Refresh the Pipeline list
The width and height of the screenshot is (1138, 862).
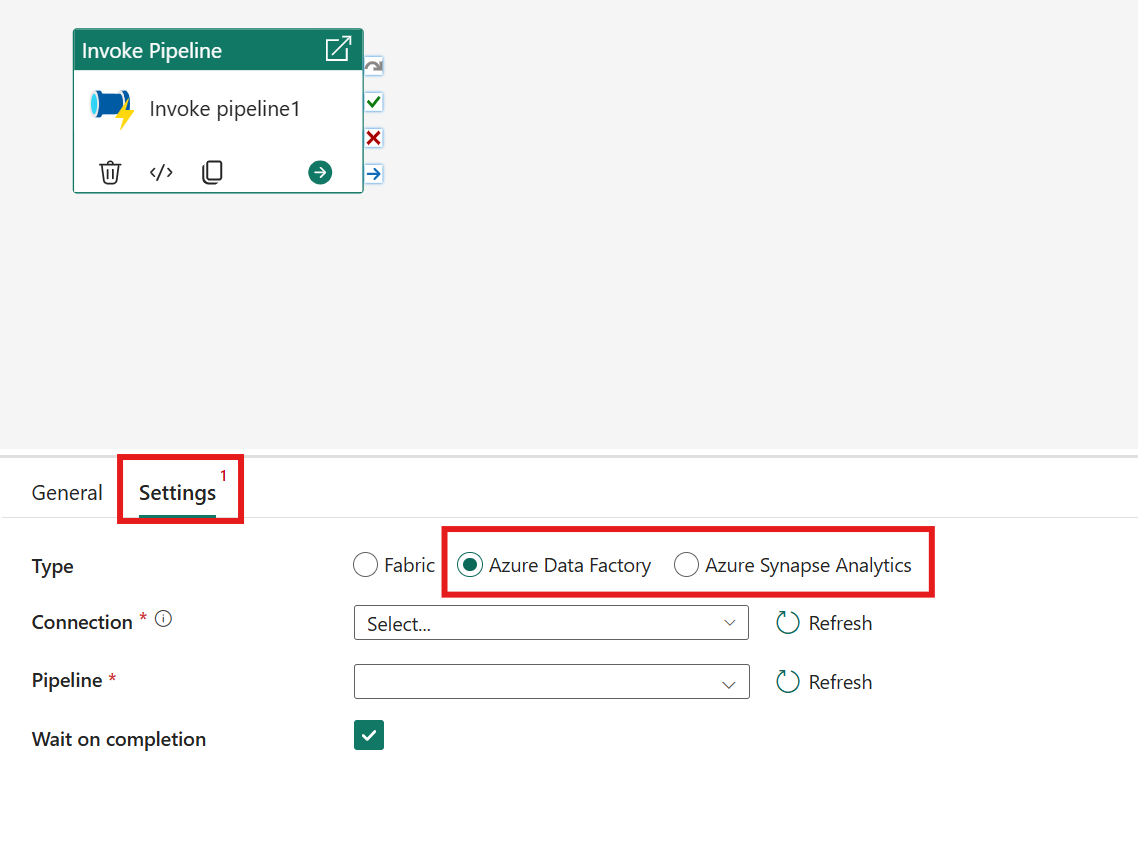[x=823, y=681]
